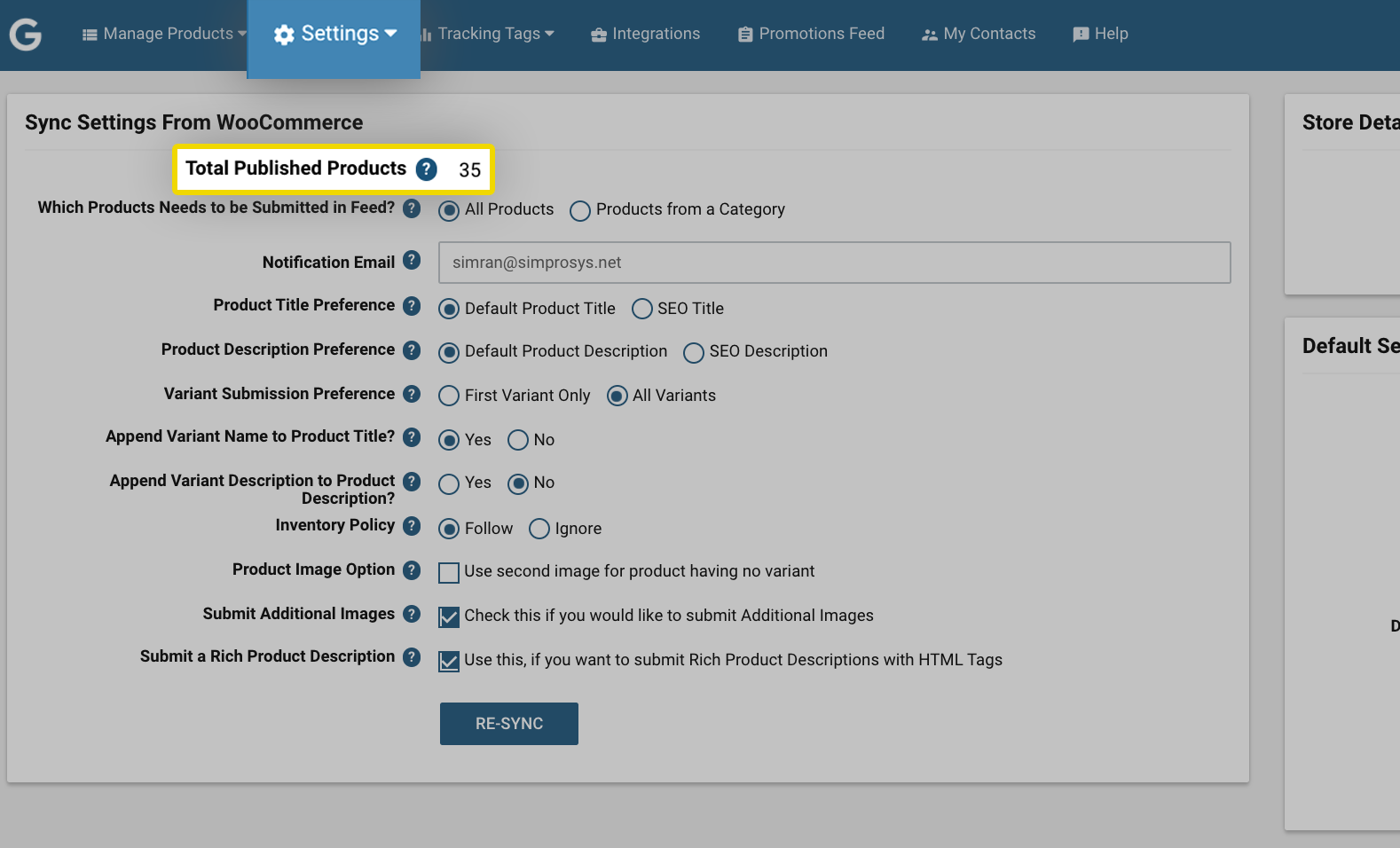Click the Tracking Tags chart icon

(426, 35)
